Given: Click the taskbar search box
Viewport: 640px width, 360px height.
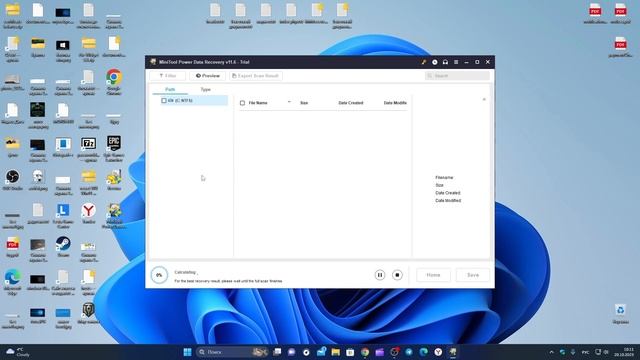Looking at the screenshot, I should [x=232, y=352].
